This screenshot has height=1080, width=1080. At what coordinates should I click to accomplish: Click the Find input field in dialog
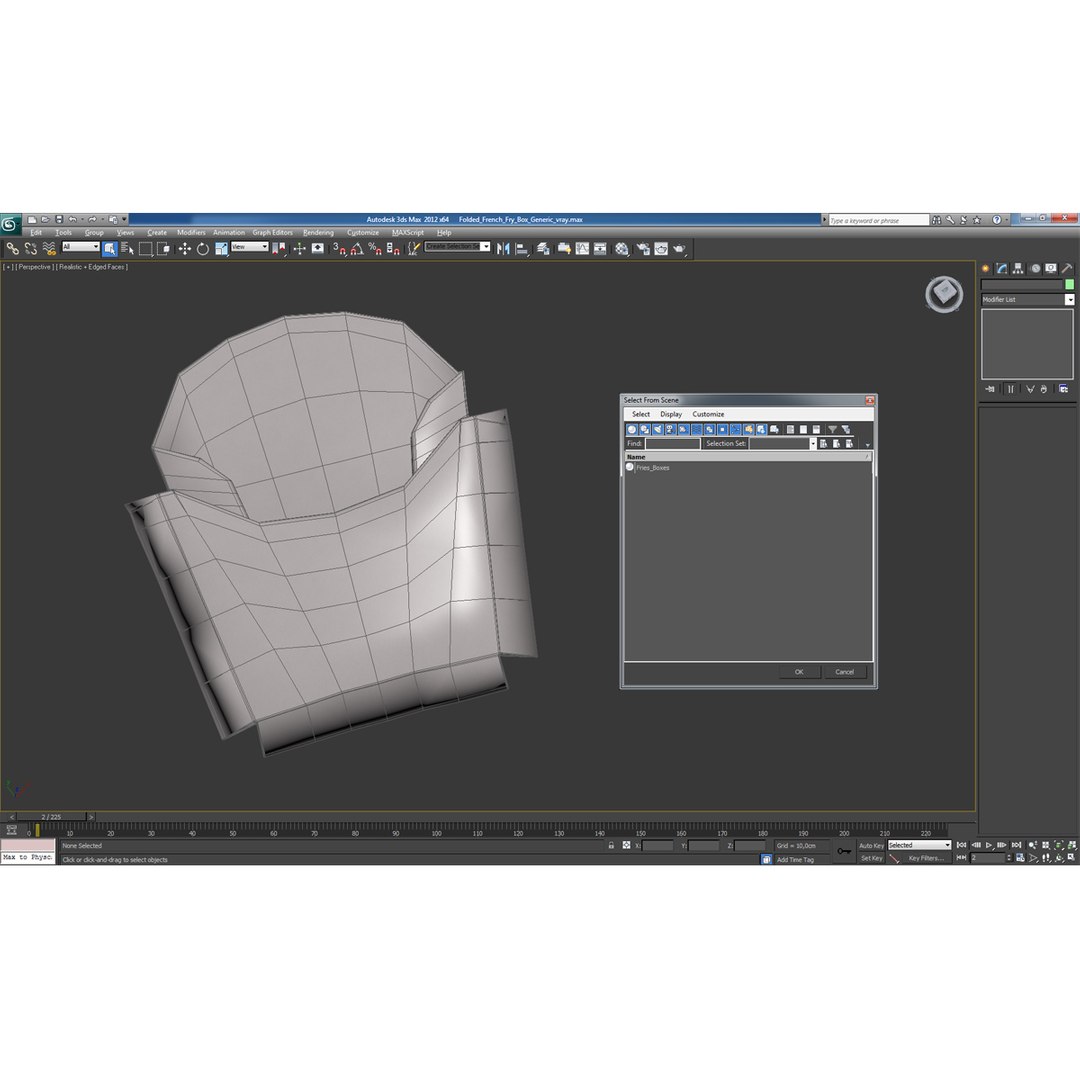[672, 444]
